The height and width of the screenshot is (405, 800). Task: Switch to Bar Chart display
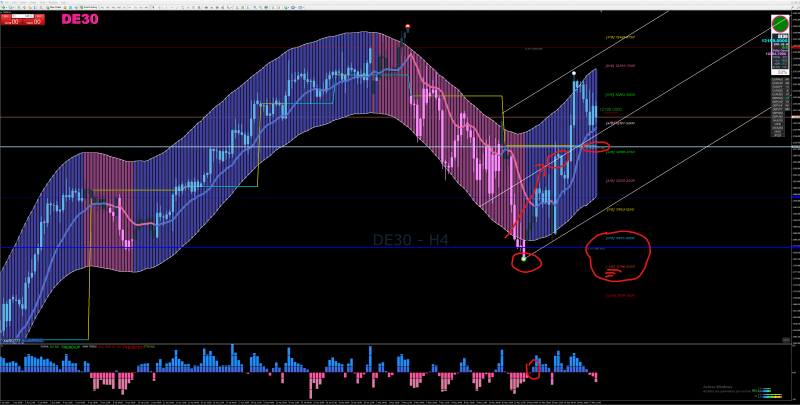[237, 7]
